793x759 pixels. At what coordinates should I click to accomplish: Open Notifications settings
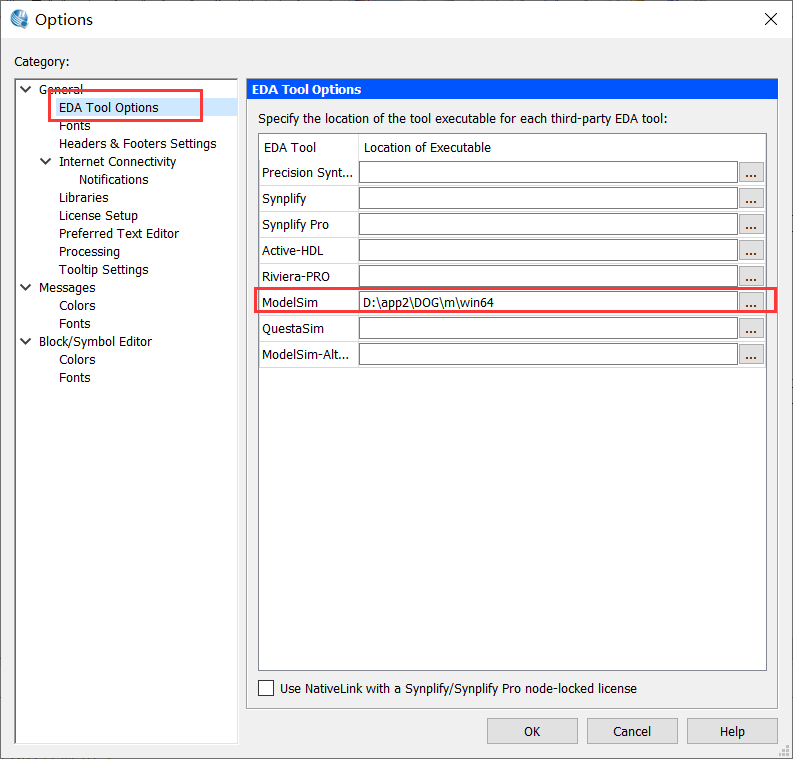tap(114, 180)
